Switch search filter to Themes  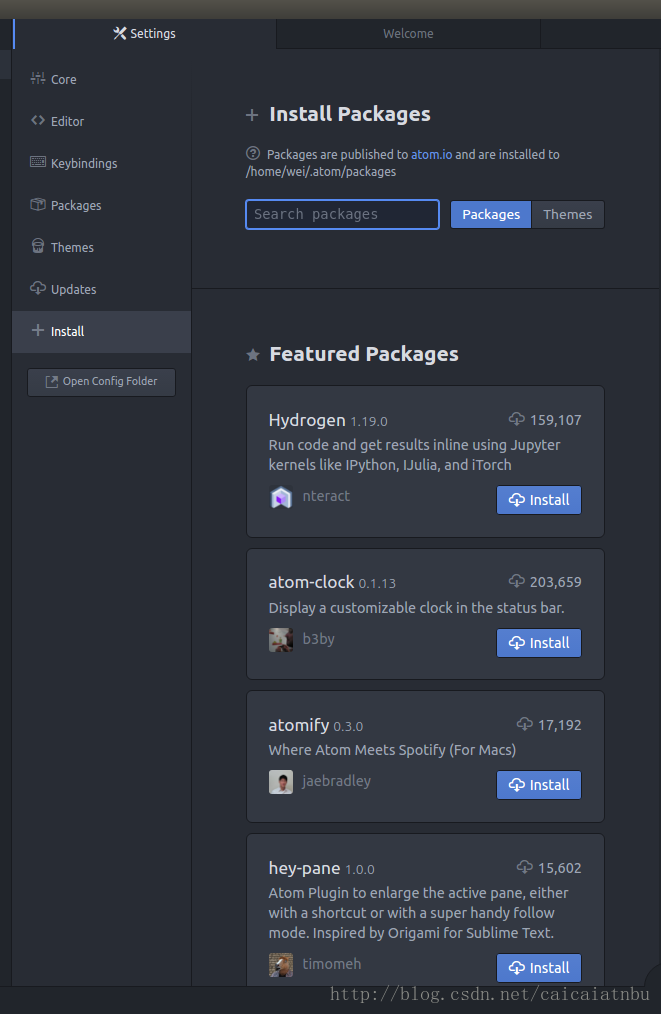point(567,214)
